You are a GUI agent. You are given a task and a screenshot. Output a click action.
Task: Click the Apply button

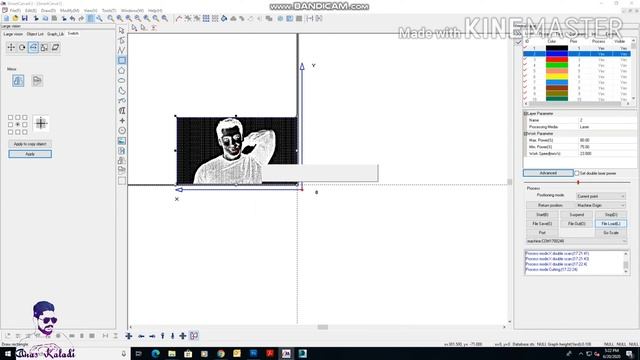30,154
